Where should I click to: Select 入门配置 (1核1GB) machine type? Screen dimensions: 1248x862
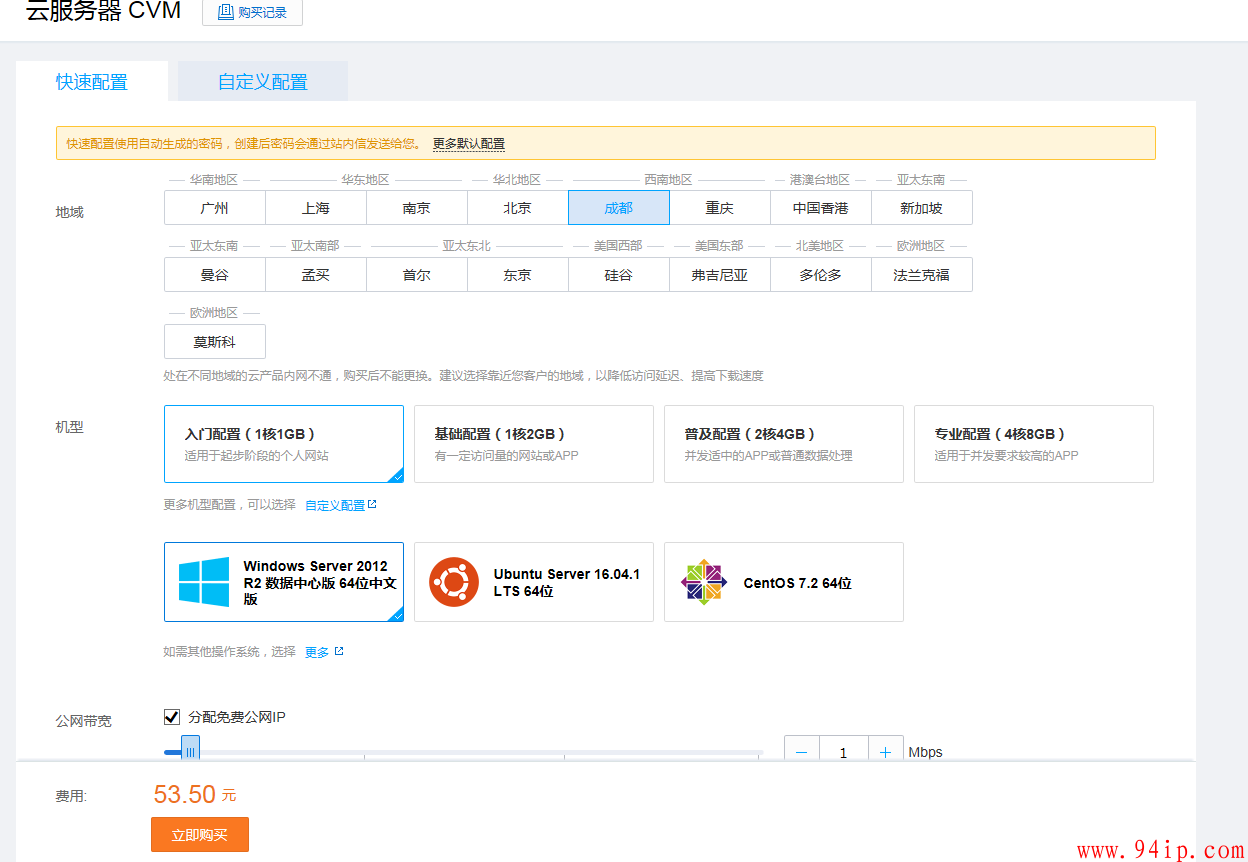tap(284, 444)
